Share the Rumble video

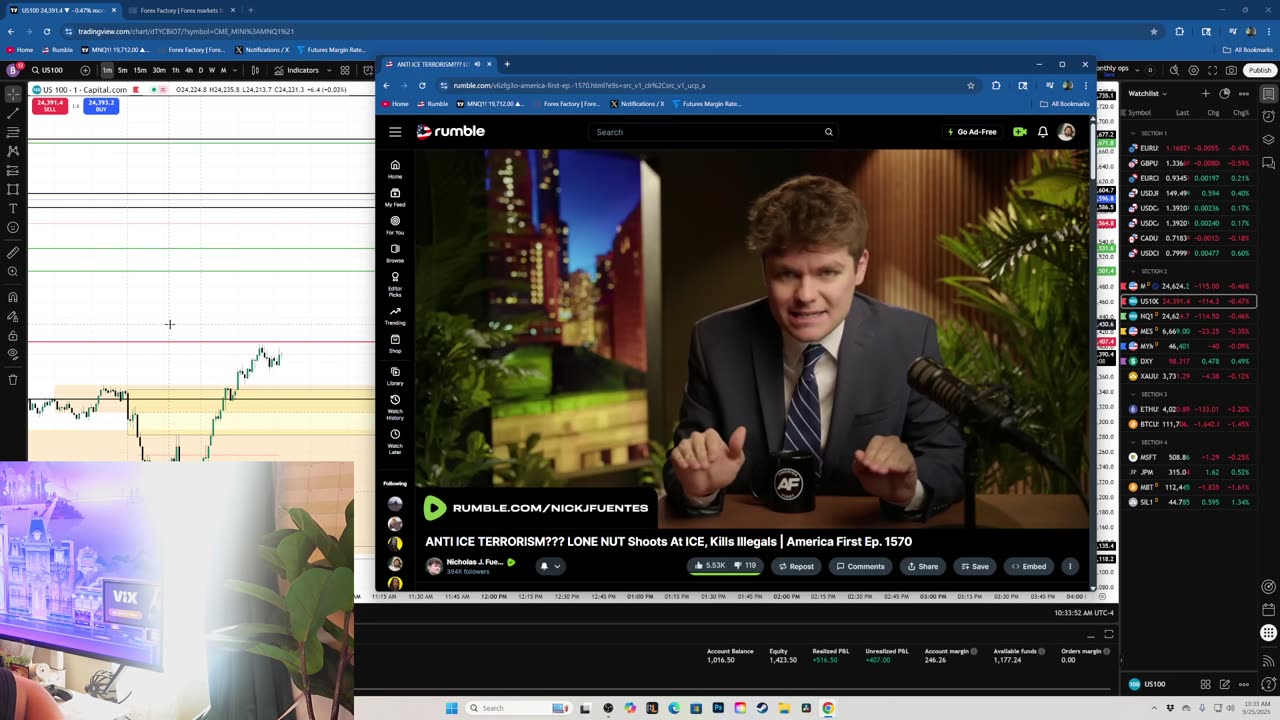tap(923, 566)
